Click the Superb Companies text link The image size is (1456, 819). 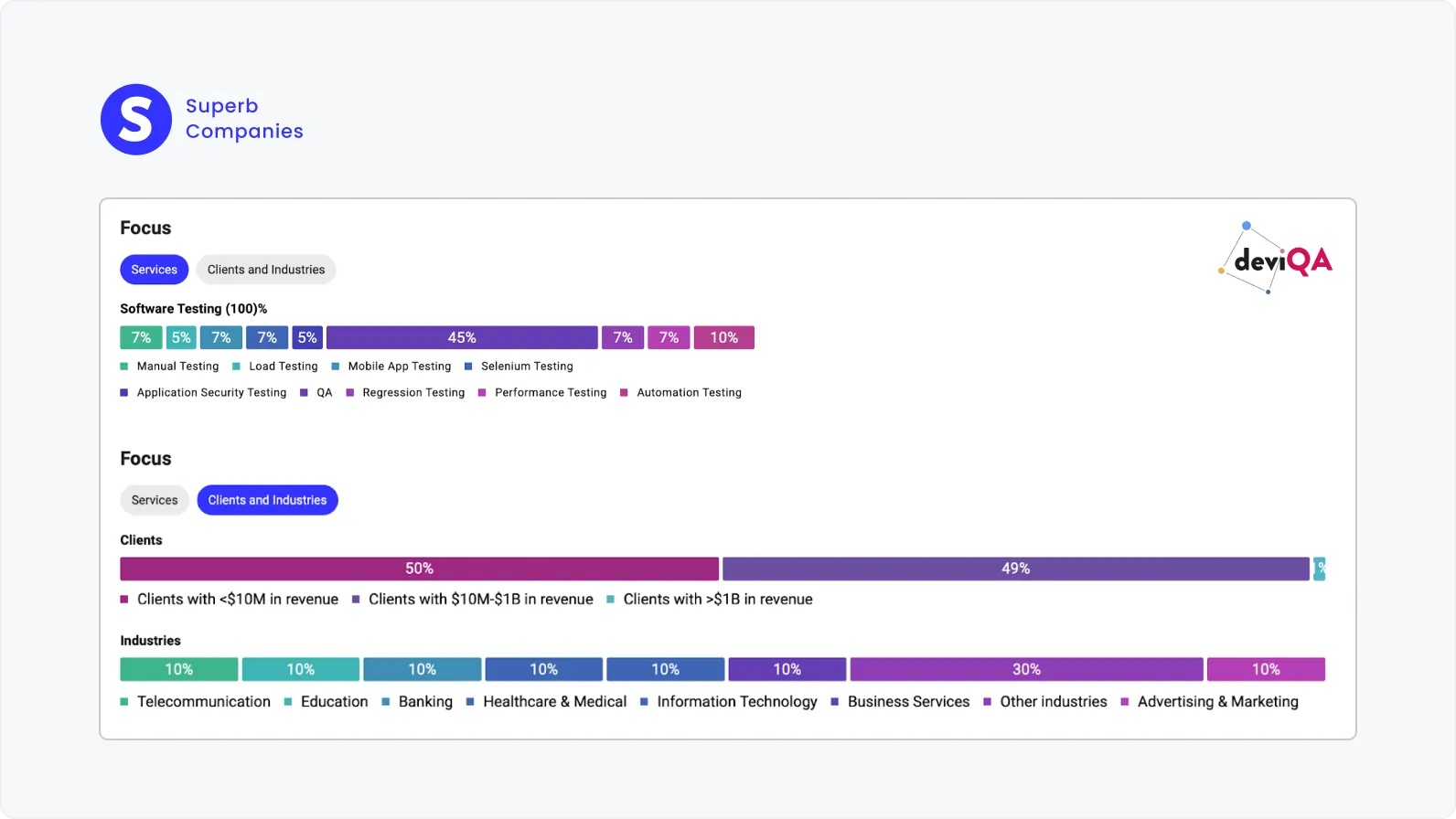click(244, 119)
